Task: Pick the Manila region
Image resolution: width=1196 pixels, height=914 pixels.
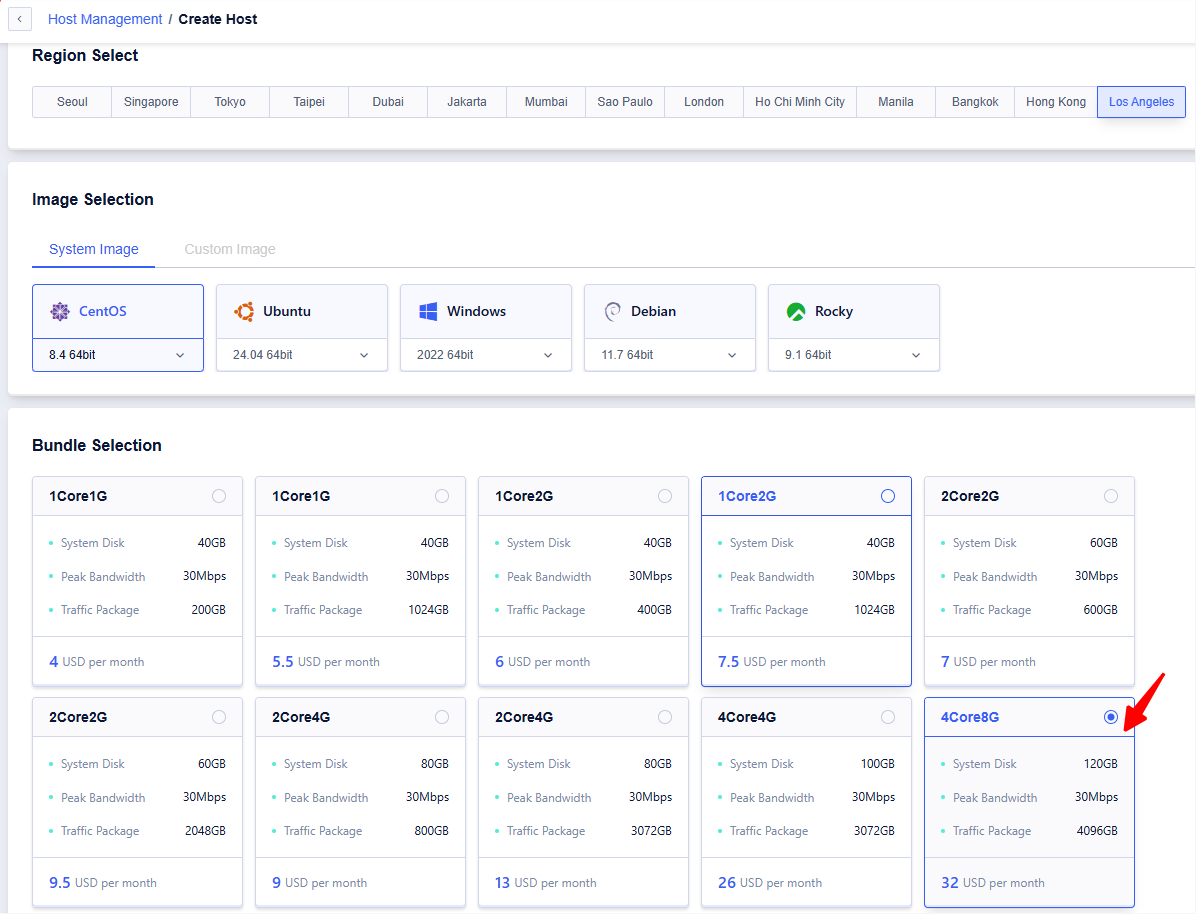Action: pyautogui.click(x=895, y=102)
